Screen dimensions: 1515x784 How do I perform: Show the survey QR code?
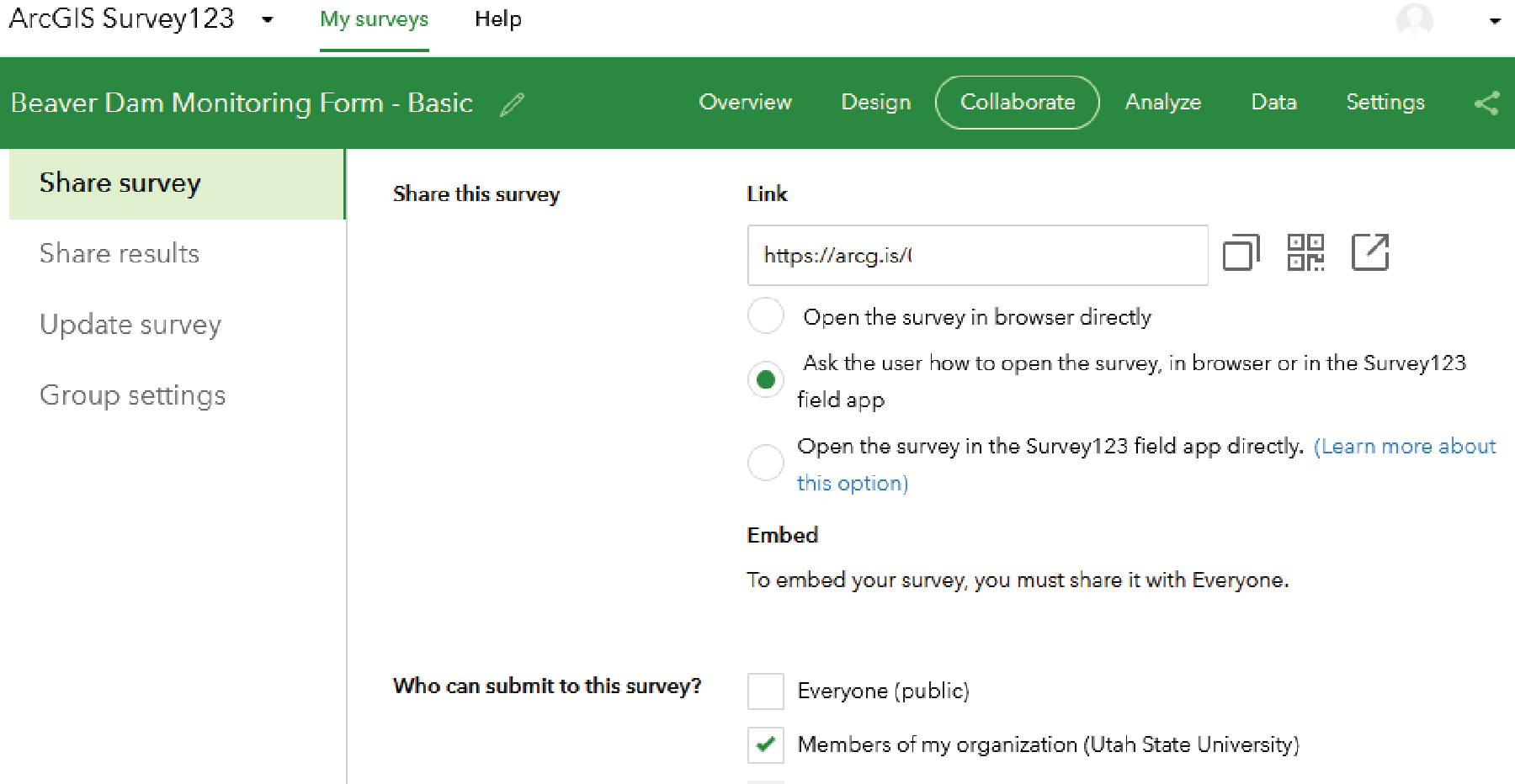(x=1305, y=252)
